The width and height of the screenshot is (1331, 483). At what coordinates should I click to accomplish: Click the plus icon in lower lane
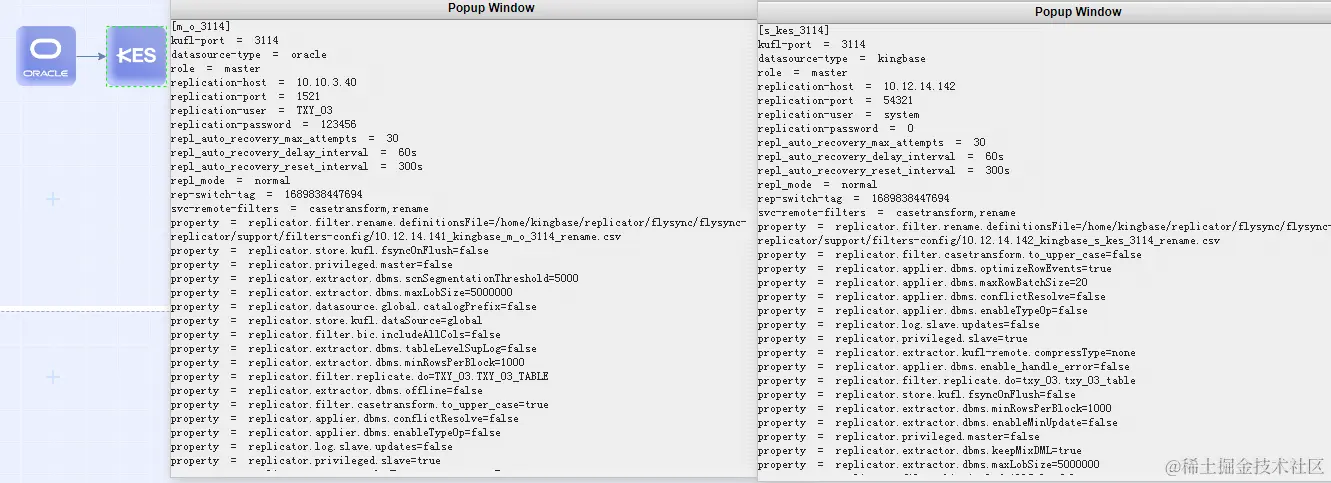coord(53,377)
